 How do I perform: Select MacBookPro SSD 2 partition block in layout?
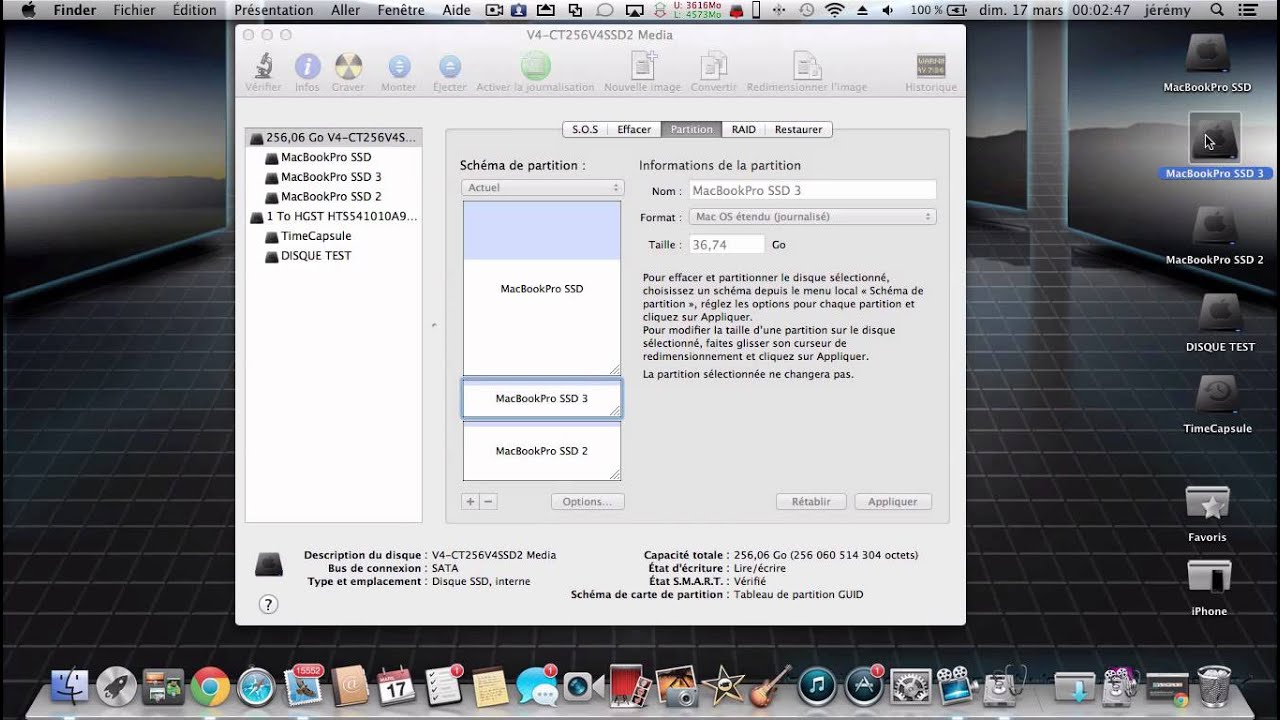point(542,451)
